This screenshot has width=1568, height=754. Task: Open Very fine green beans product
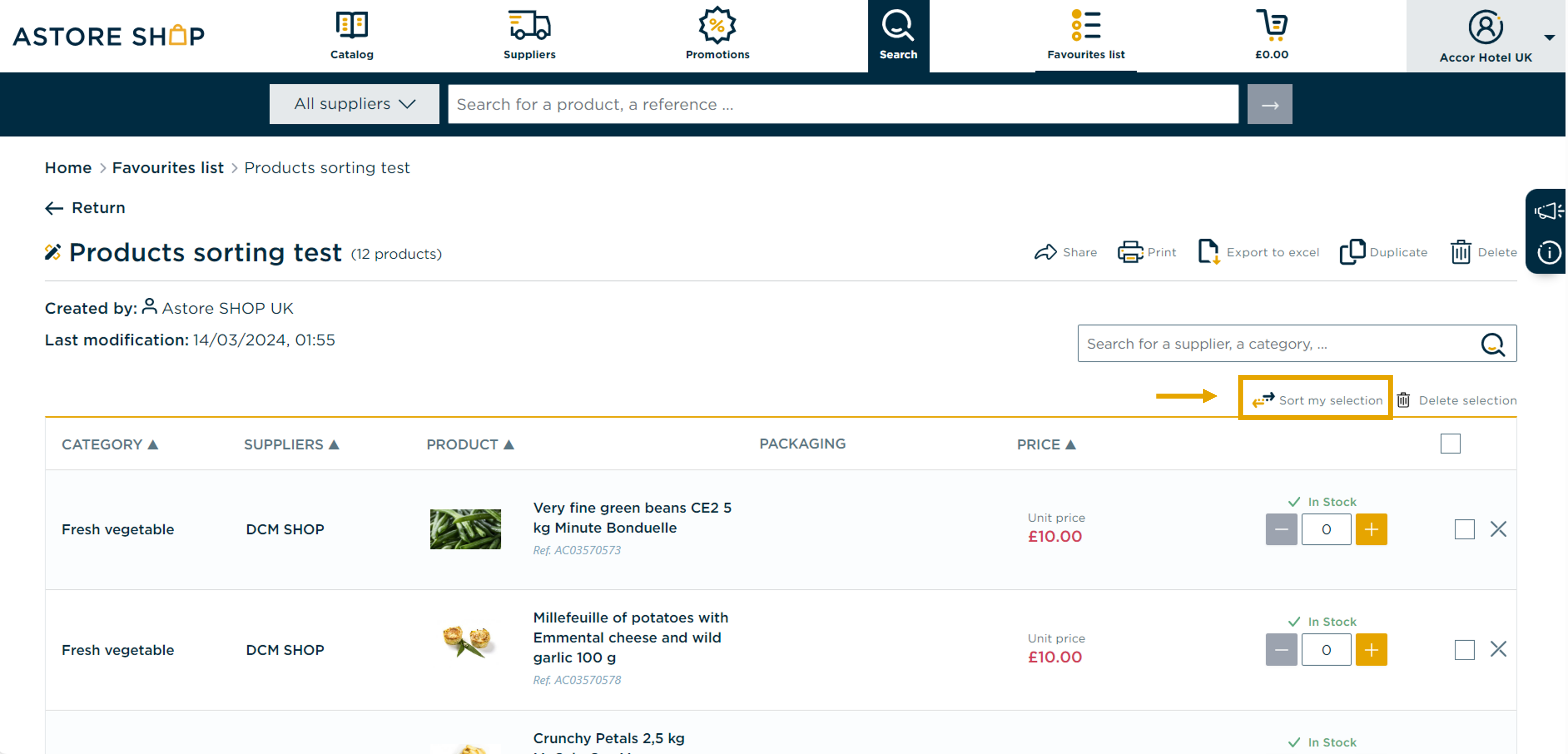click(633, 518)
